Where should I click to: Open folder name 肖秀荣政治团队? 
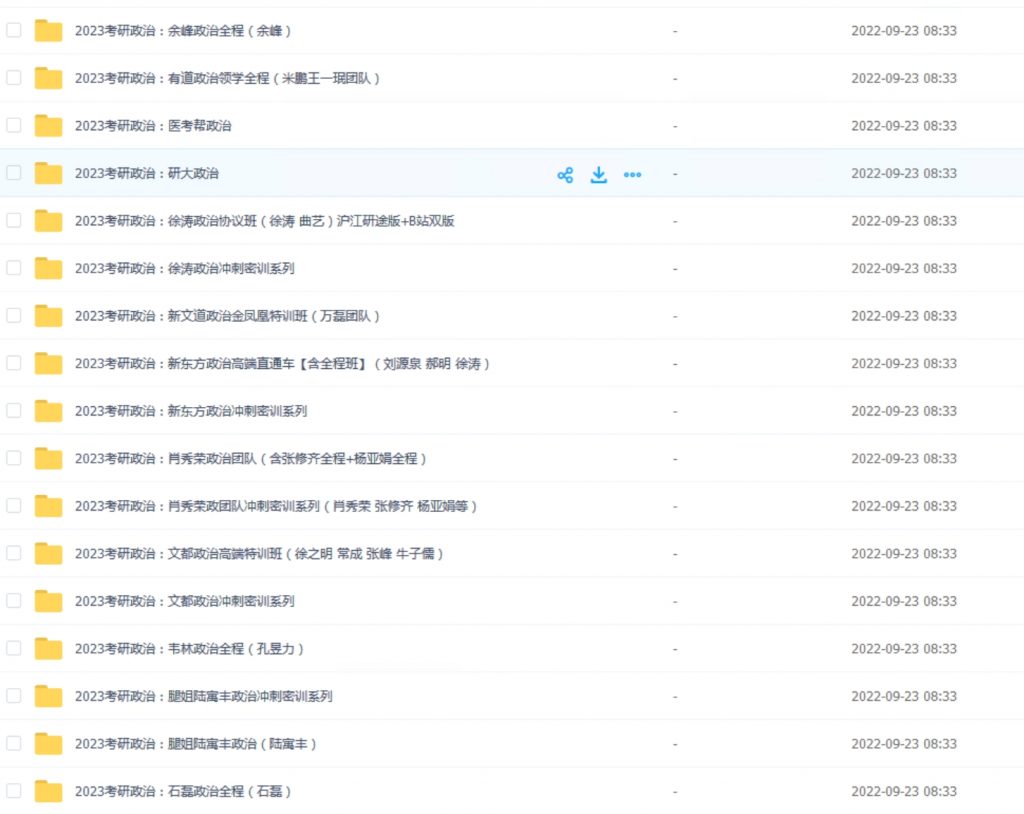point(251,459)
